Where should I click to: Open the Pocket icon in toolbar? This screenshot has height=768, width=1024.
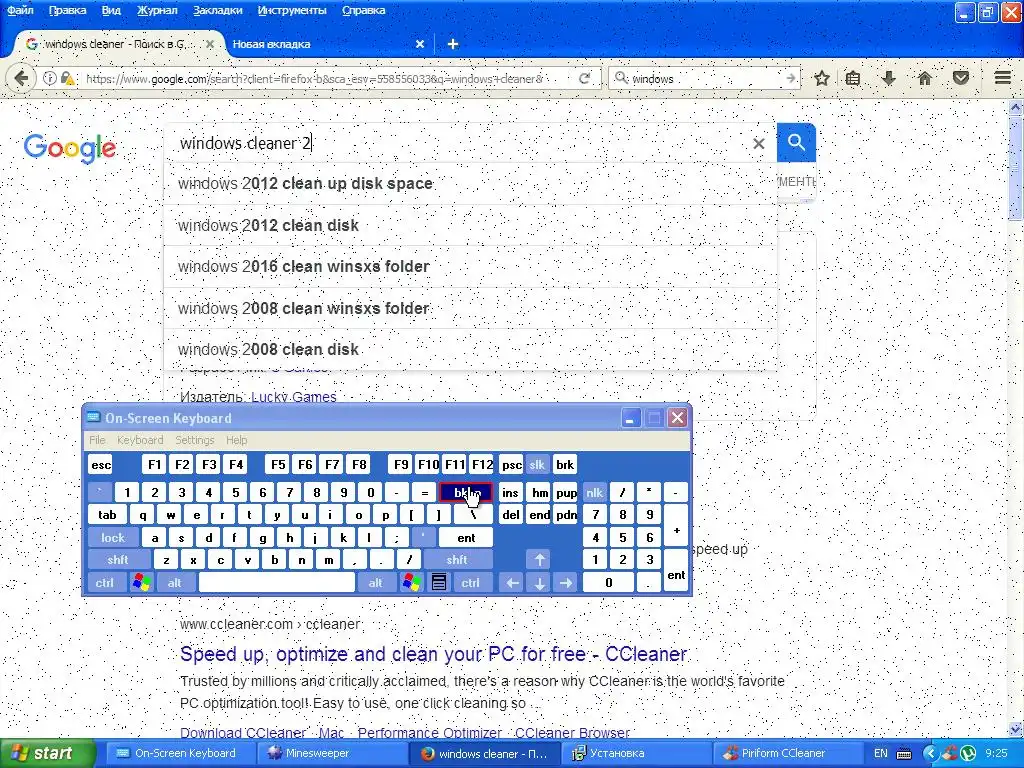(961, 78)
